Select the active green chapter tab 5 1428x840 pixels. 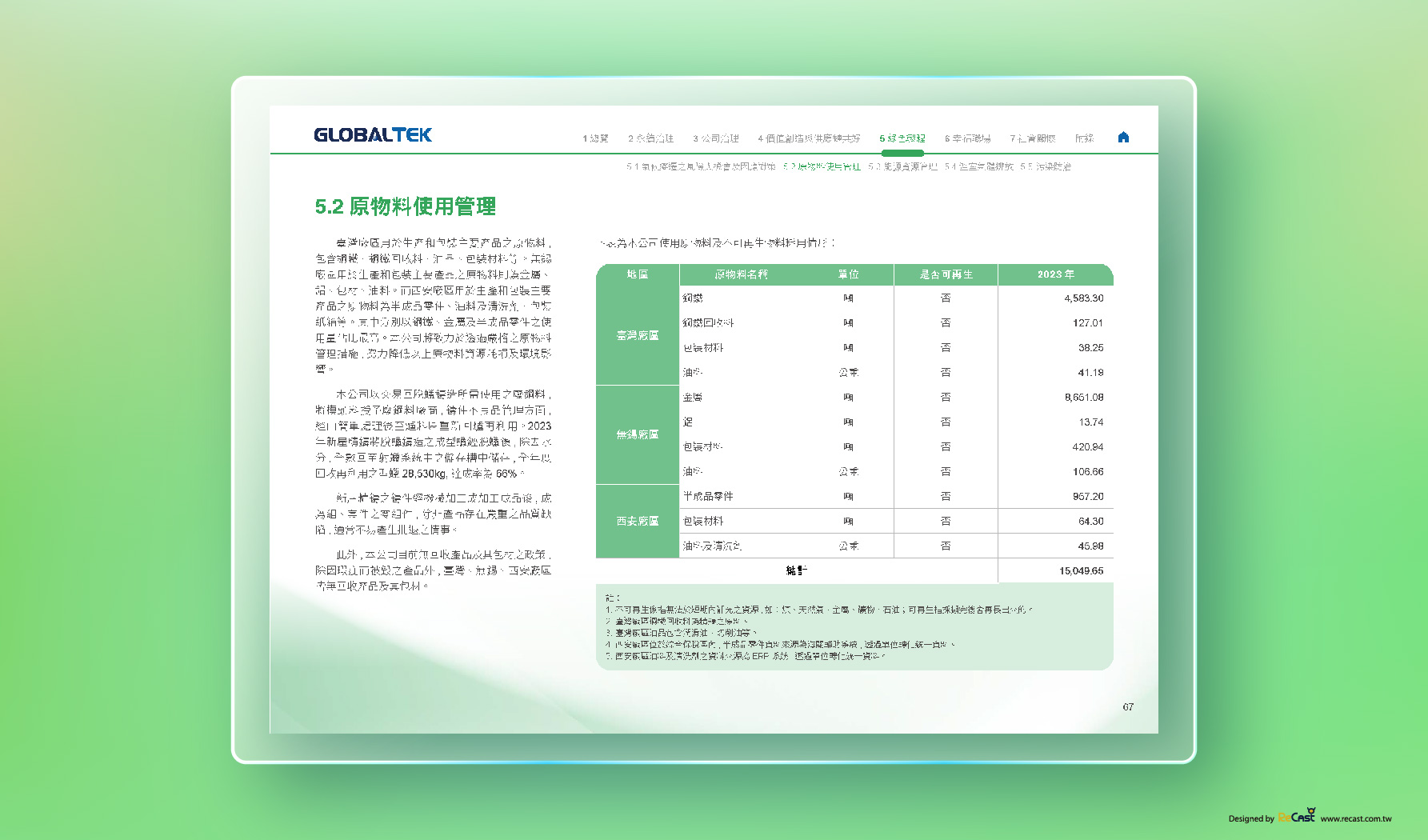point(902,138)
